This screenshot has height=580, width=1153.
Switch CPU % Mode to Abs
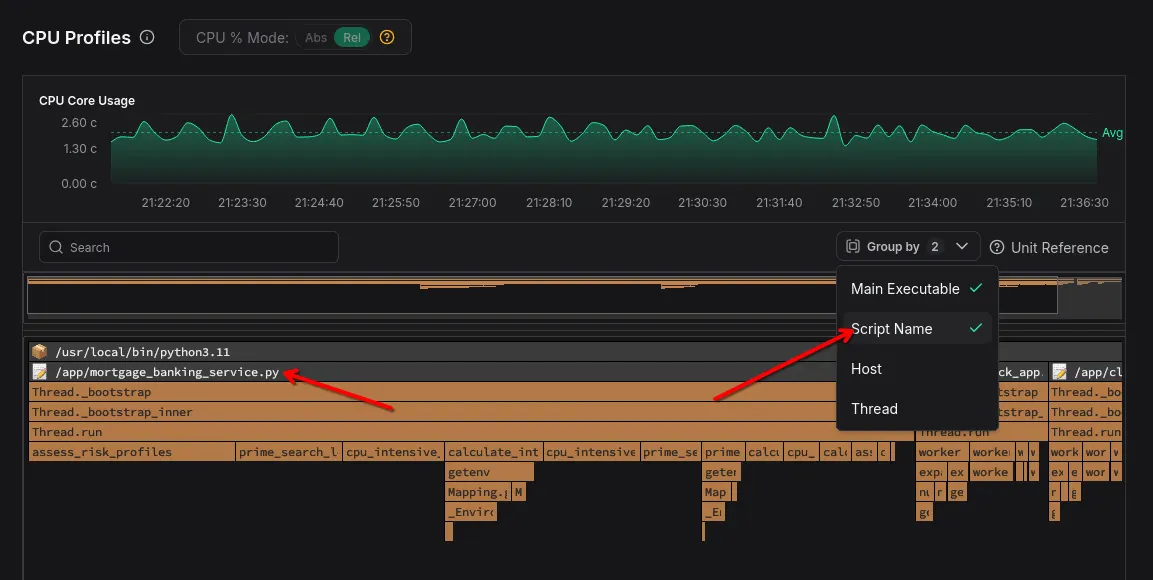coord(318,36)
